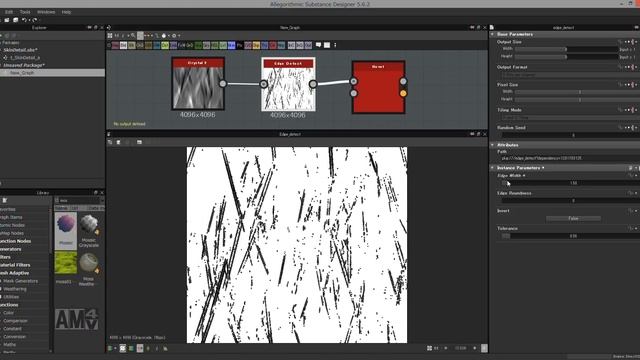Click the first icon in 2D view toolbar
The height and width of the screenshot is (360, 640).
pyautogui.click(x=110, y=142)
